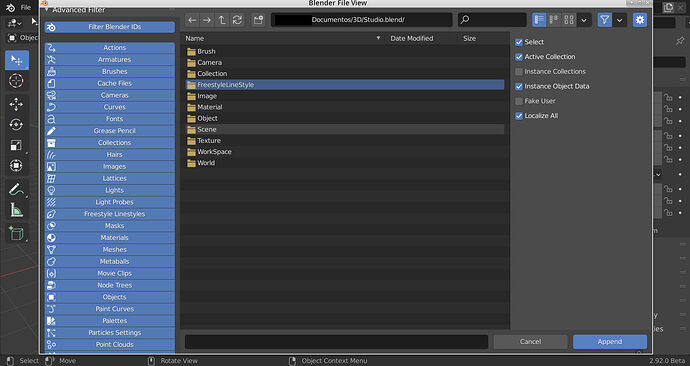Enable Fake User checkbox
The image size is (690, 366).
[519, 101]
